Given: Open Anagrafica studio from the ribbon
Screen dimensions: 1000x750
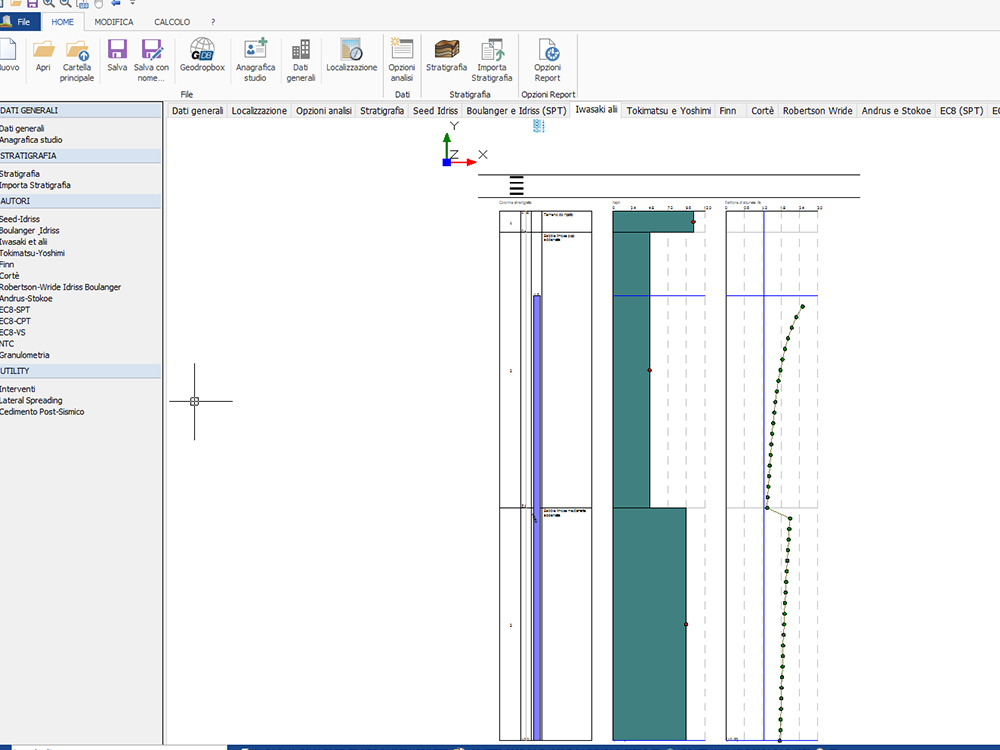Looking at the screenshot, I should click(255, 58).
